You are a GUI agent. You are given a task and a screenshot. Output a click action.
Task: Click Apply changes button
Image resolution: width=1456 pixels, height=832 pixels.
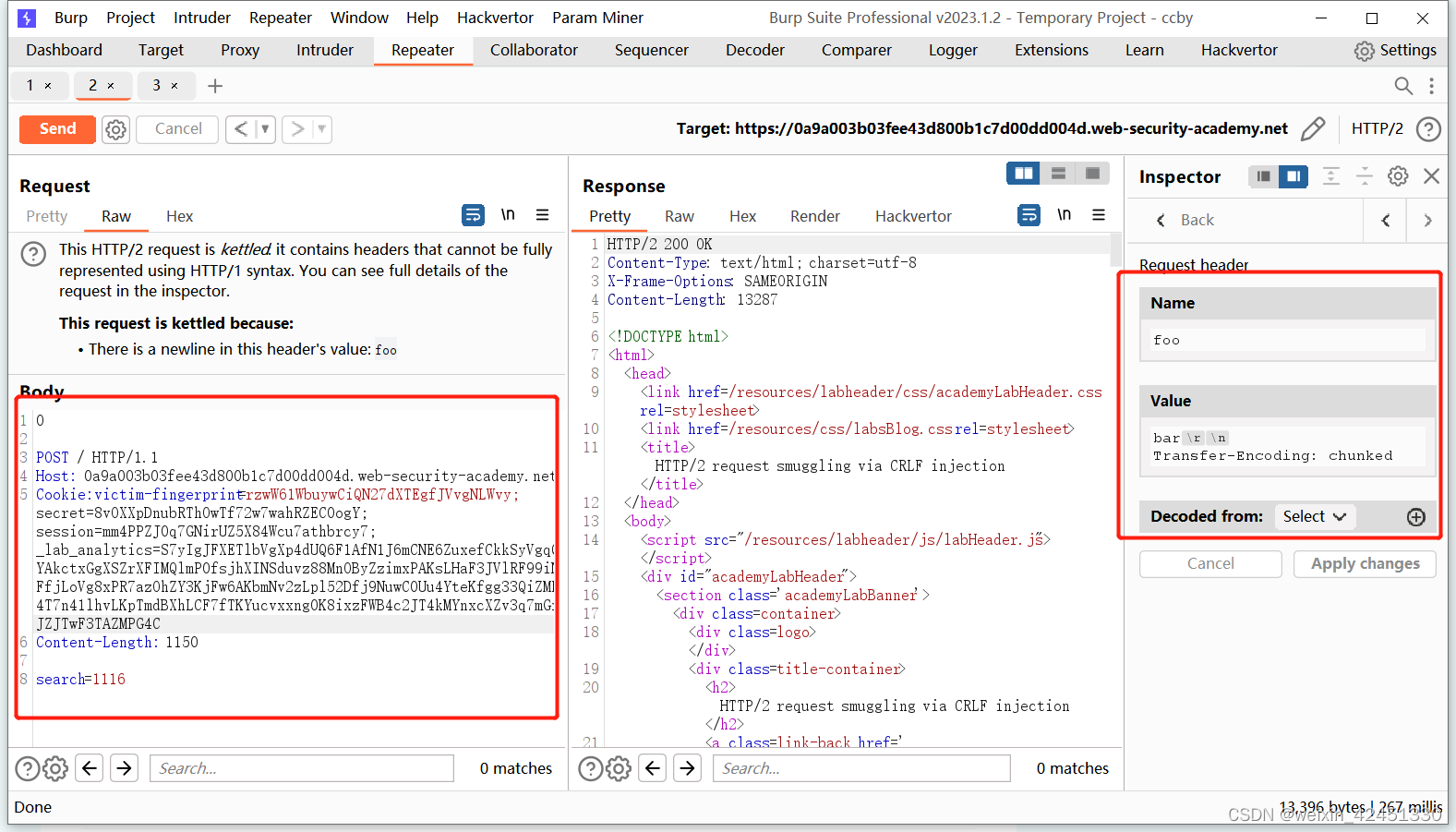tap(1366, 563)
